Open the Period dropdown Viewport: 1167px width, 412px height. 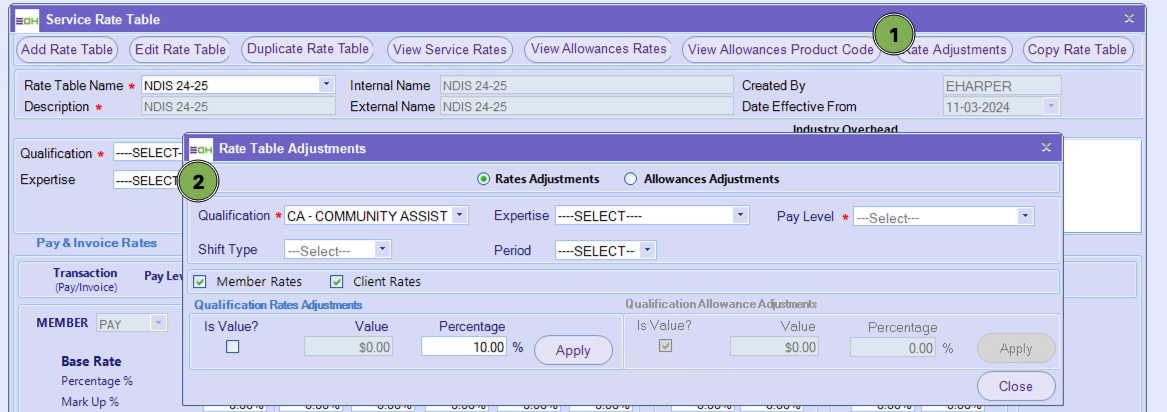point(647,250)
